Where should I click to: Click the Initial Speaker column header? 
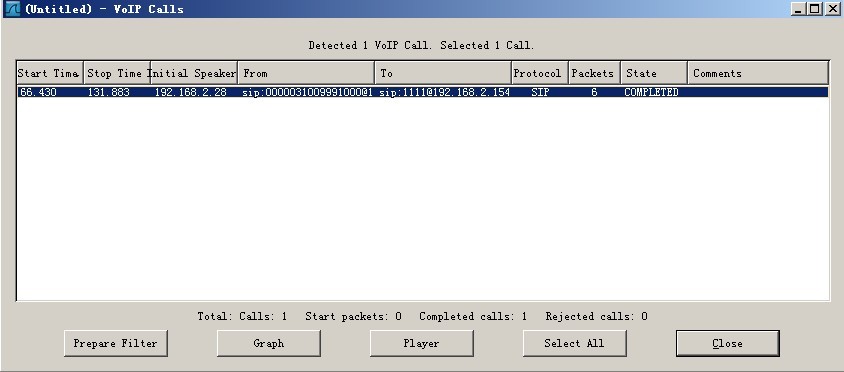coord(194,73)
